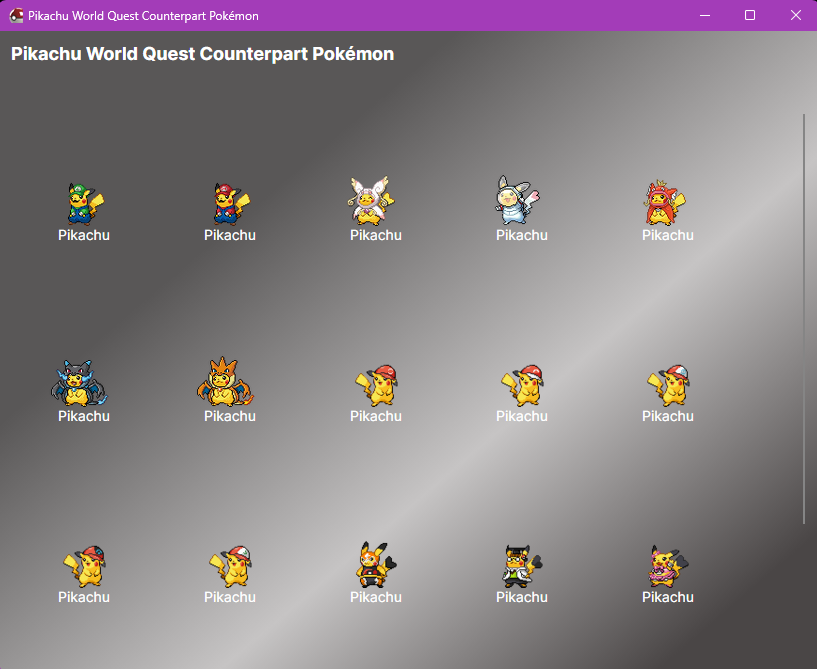Select cap Pikachu with blue emblem on red cap
Screen dimensions: 817x669
84,566
